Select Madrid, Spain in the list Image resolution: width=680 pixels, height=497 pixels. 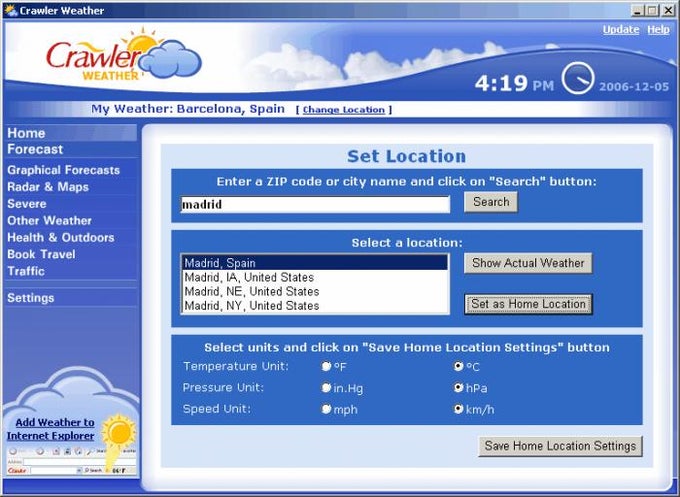click(x=314, y=263)
